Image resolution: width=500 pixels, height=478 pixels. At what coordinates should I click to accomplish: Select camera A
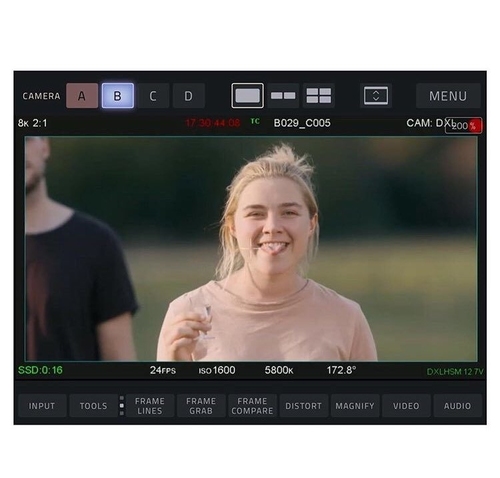click(x=82, y=96)
